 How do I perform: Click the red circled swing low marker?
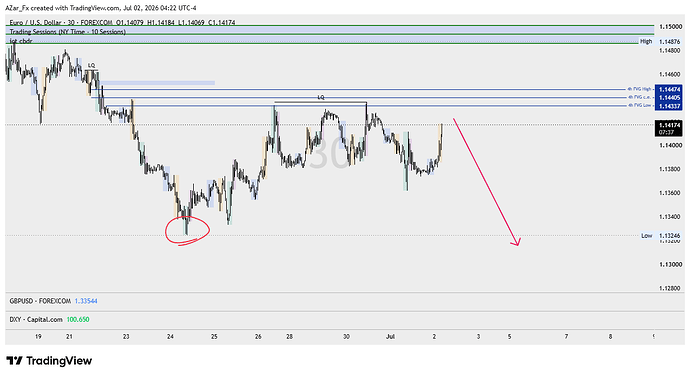coord(187,231)
